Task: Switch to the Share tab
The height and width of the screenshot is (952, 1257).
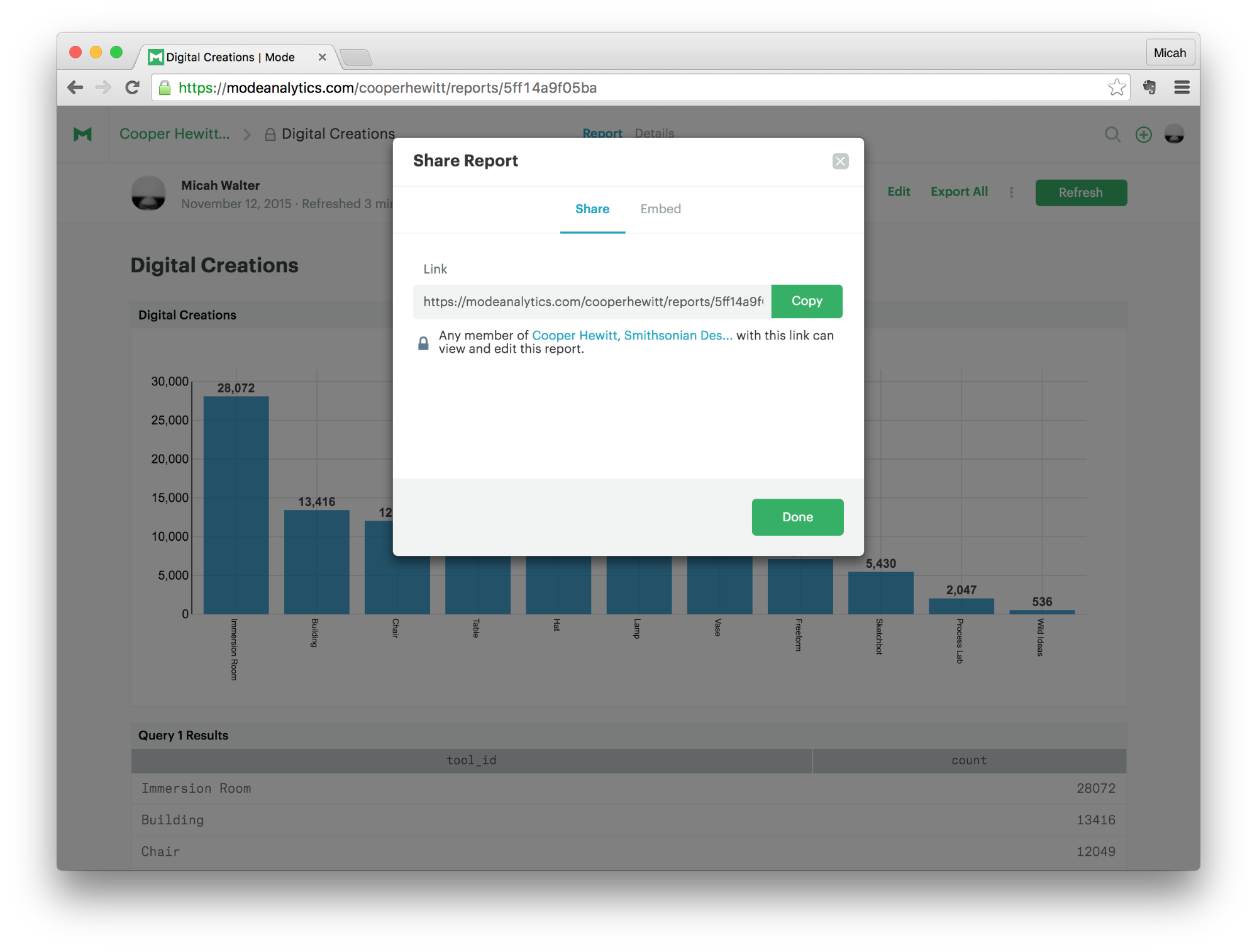Action: point(592,209)
